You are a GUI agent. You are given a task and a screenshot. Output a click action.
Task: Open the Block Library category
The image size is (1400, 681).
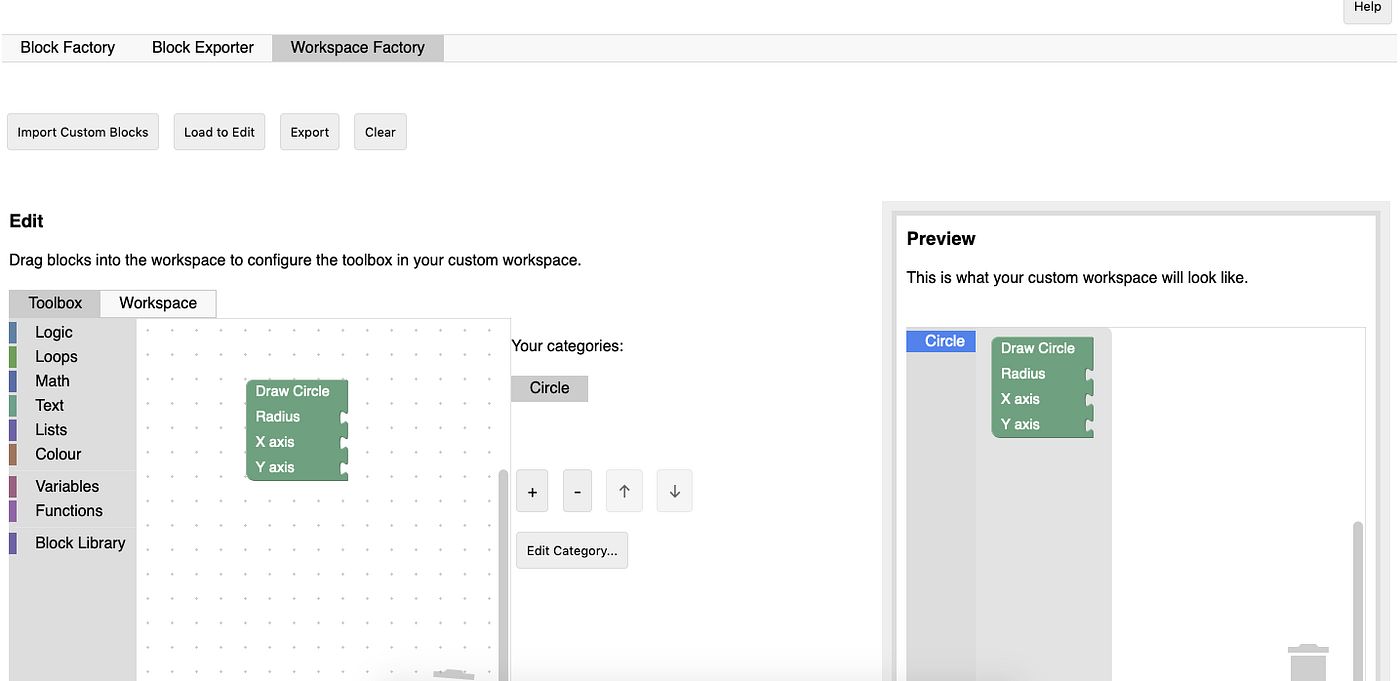79,542
